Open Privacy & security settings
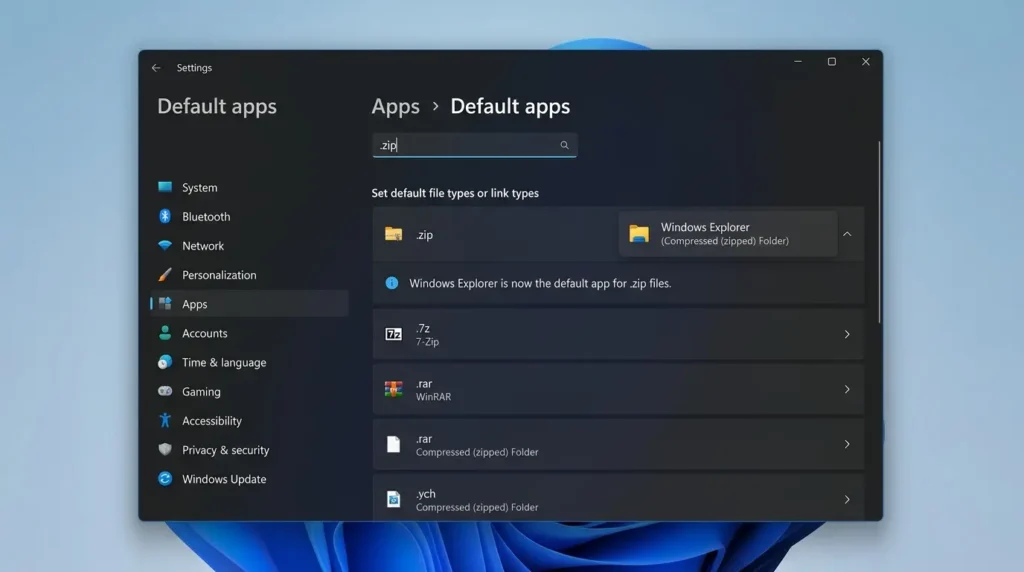 249,449
